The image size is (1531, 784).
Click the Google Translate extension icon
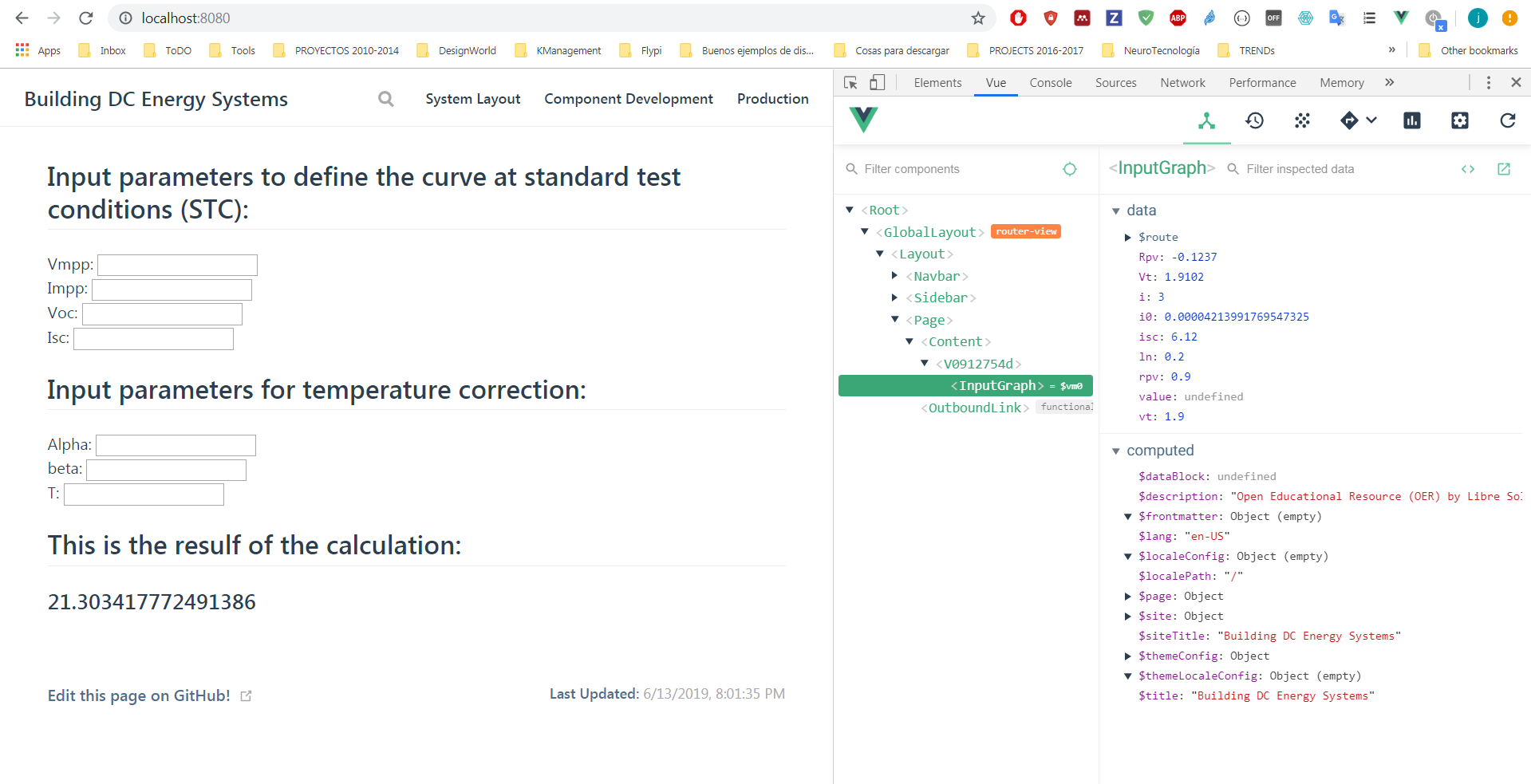1337,18
